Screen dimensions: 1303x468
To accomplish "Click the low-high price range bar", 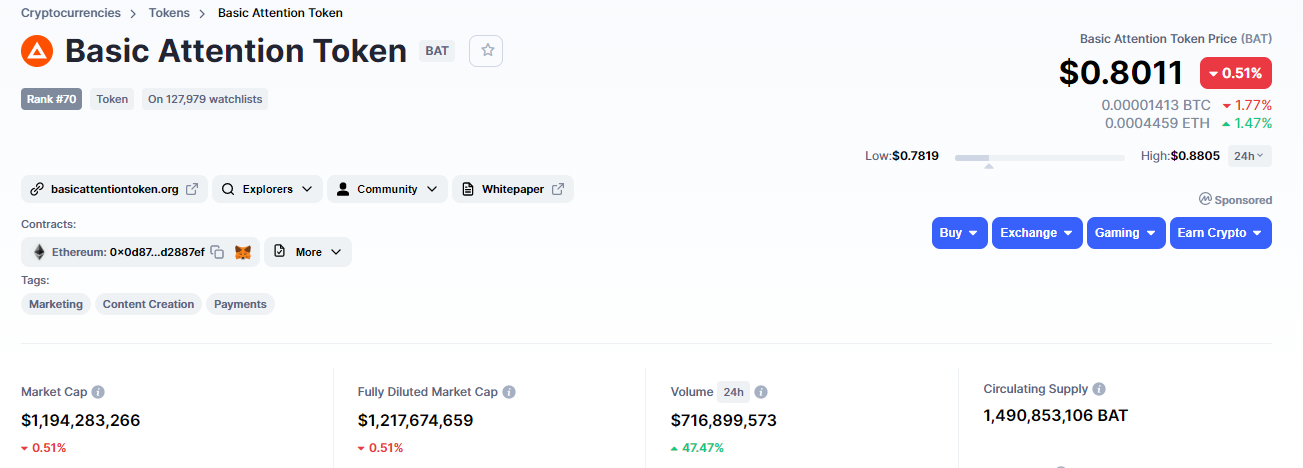I will coord(1040,157).
